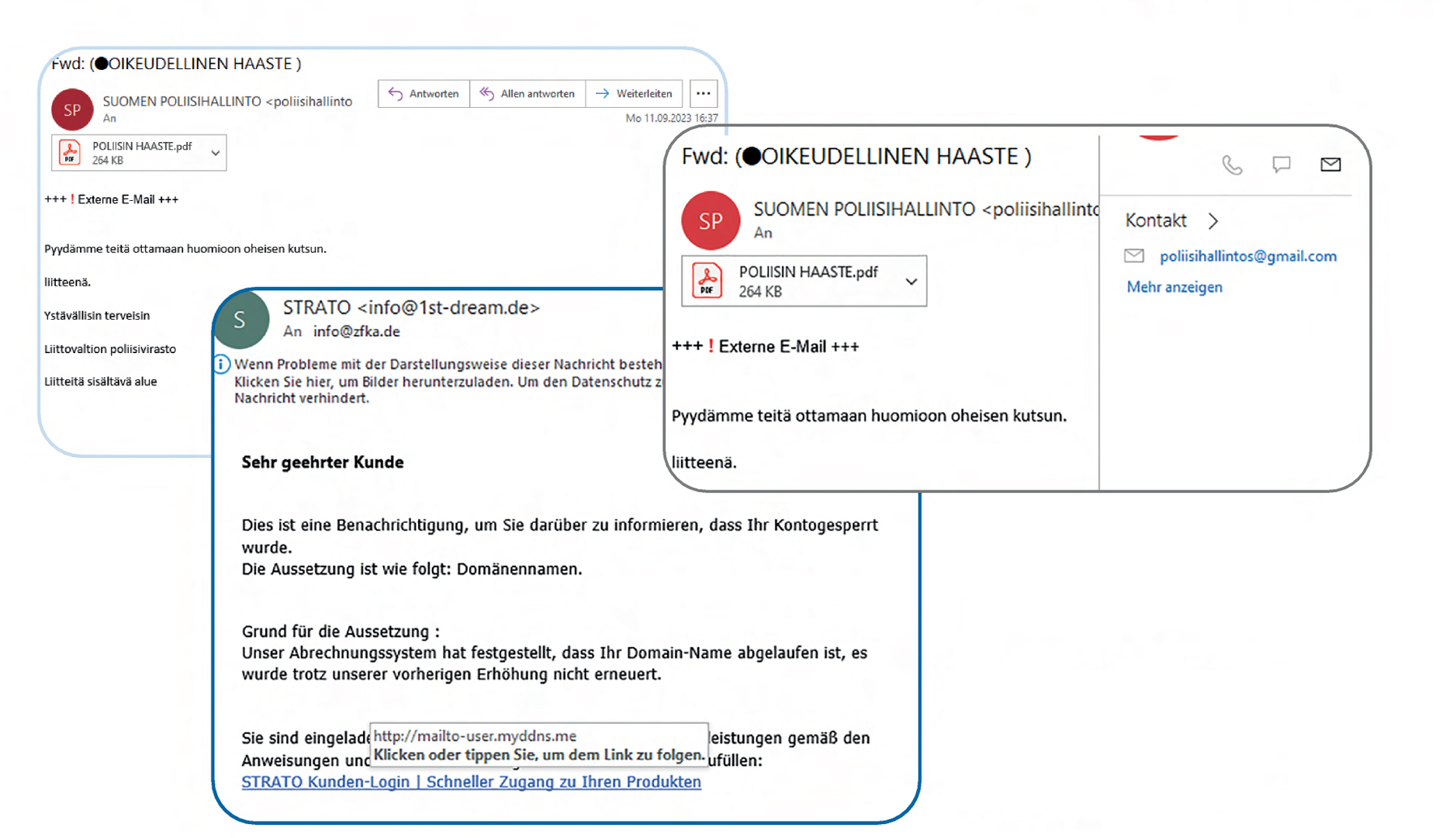Expand the large PDF attachment dropdown chevron

coord(911,282)
